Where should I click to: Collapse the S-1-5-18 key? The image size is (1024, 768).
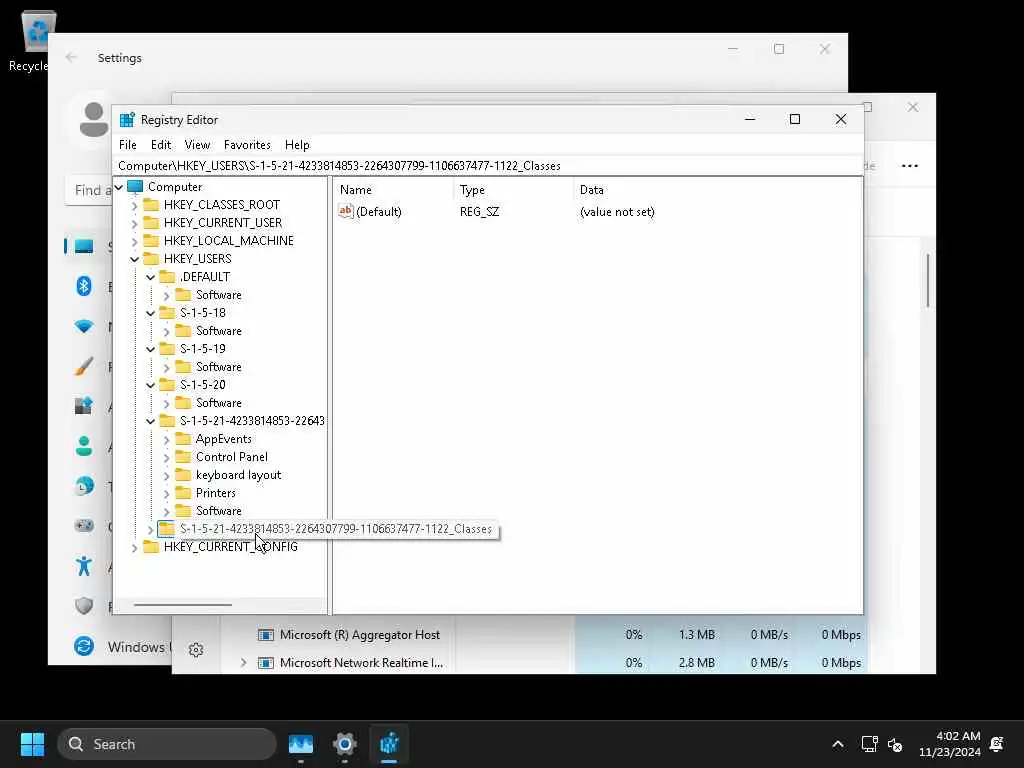151,313
